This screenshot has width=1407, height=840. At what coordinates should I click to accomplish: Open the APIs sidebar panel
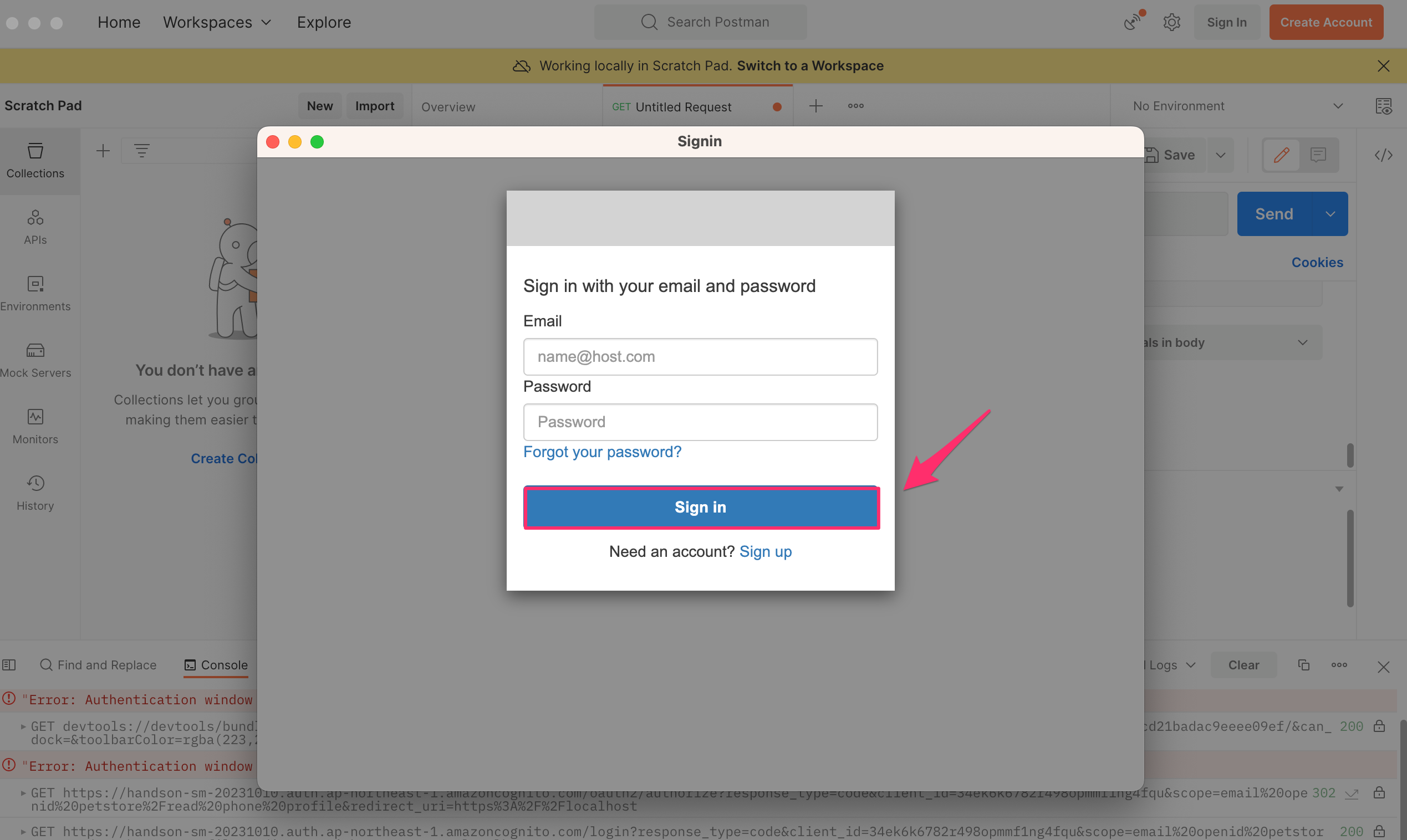[x=35, y=227]
